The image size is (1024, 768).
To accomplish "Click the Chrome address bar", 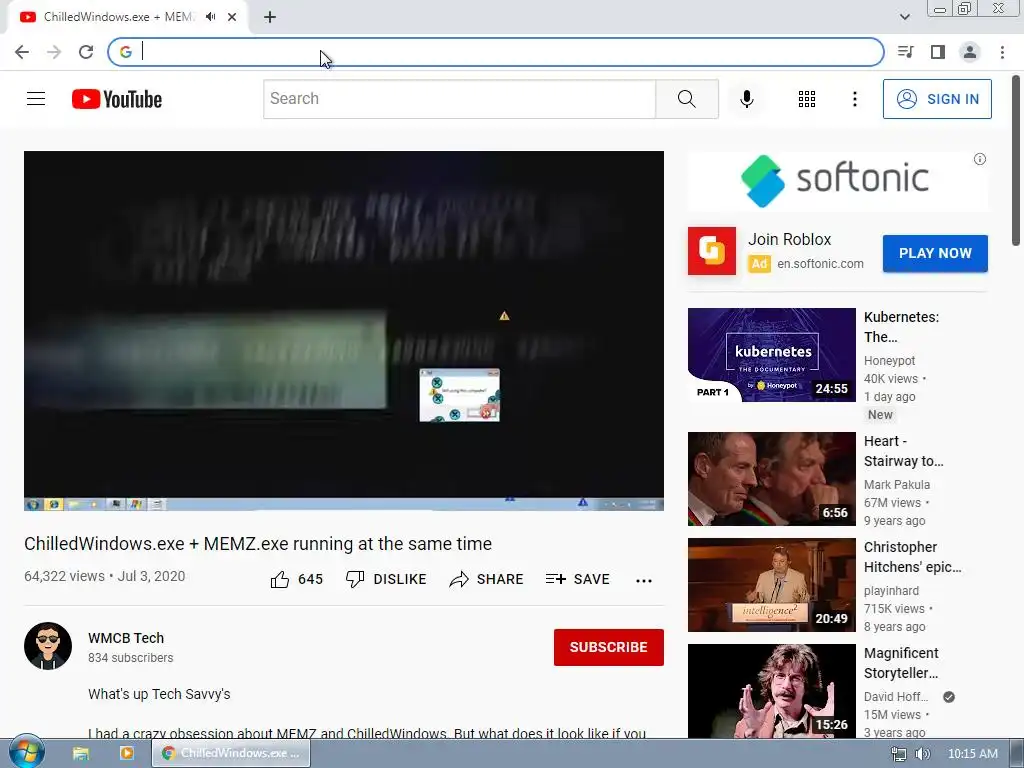I will [x=496, y=52].
